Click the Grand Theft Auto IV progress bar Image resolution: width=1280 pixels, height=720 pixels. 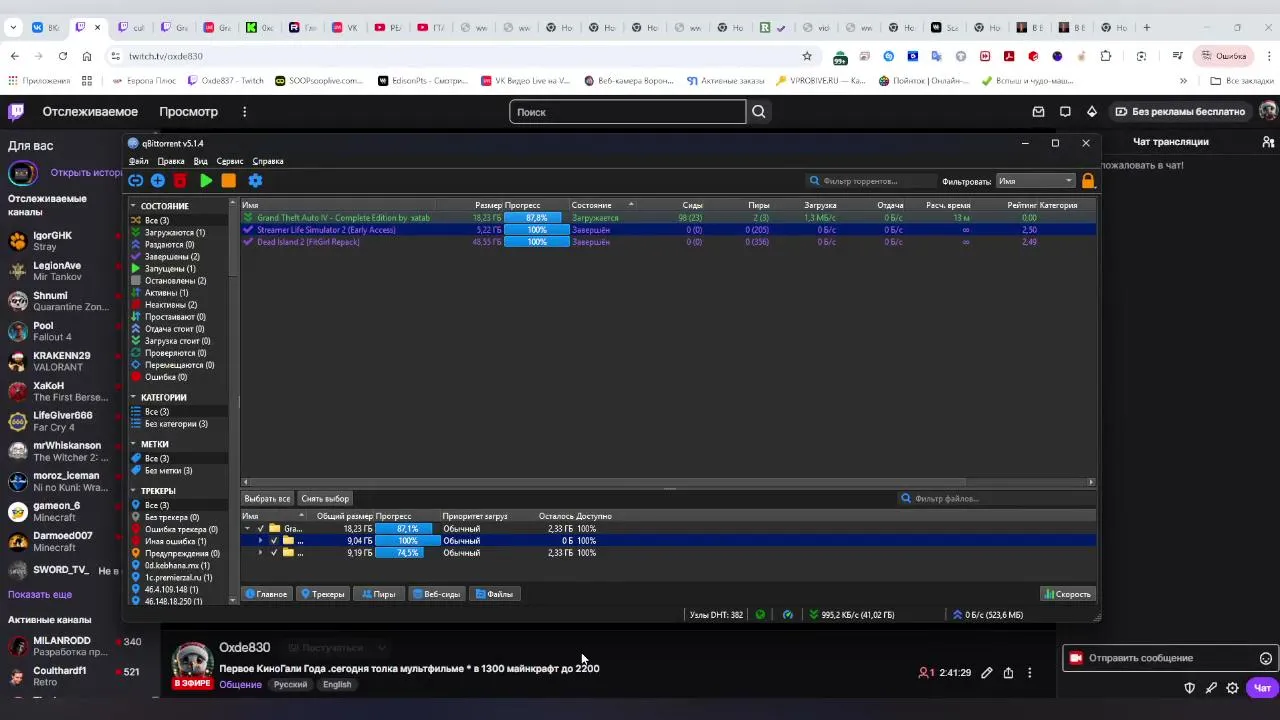click(x=537, y=218)
